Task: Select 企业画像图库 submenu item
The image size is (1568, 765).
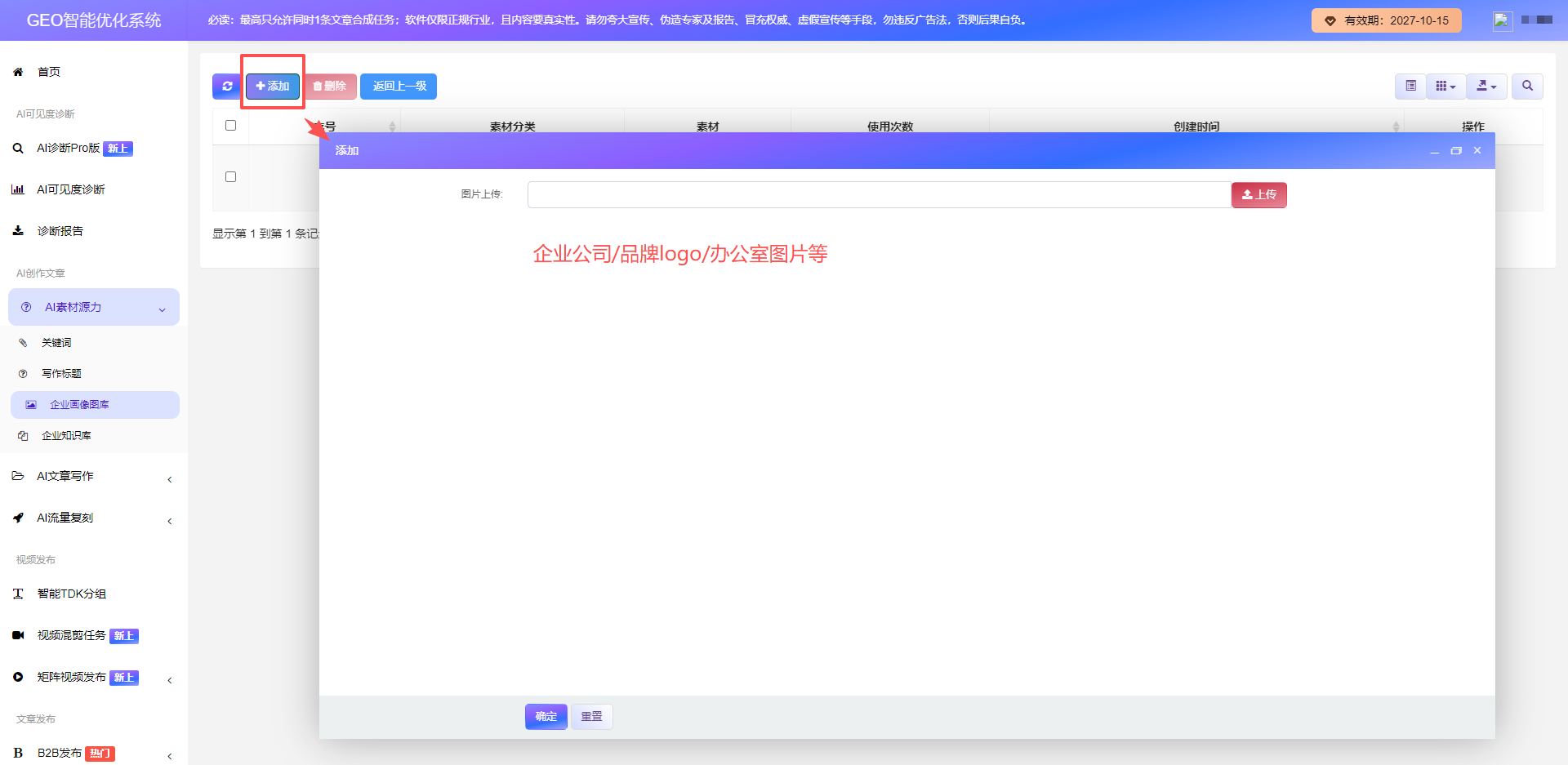Action: 95,405
